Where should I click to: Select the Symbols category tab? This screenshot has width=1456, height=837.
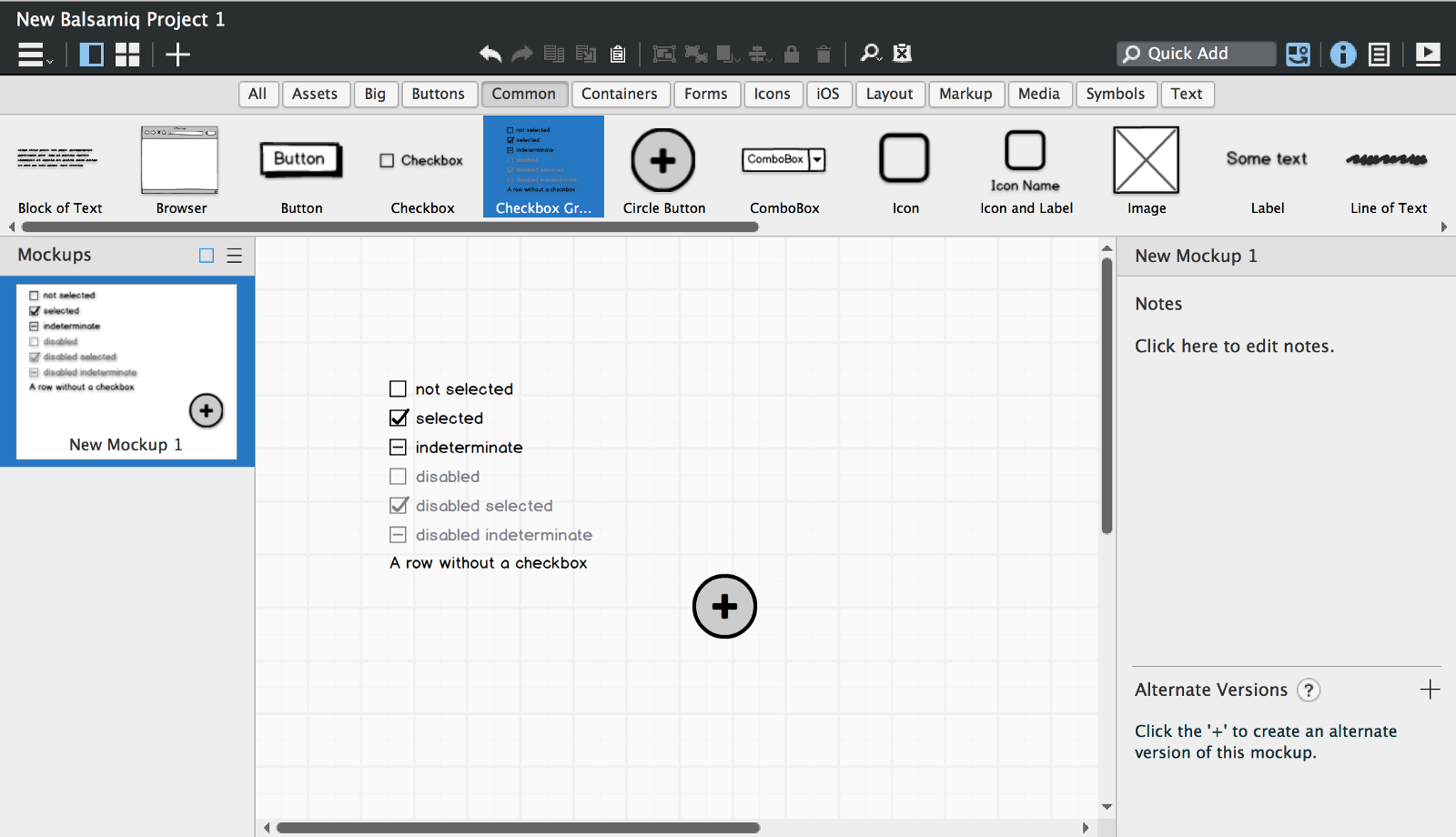point(1115,94)
